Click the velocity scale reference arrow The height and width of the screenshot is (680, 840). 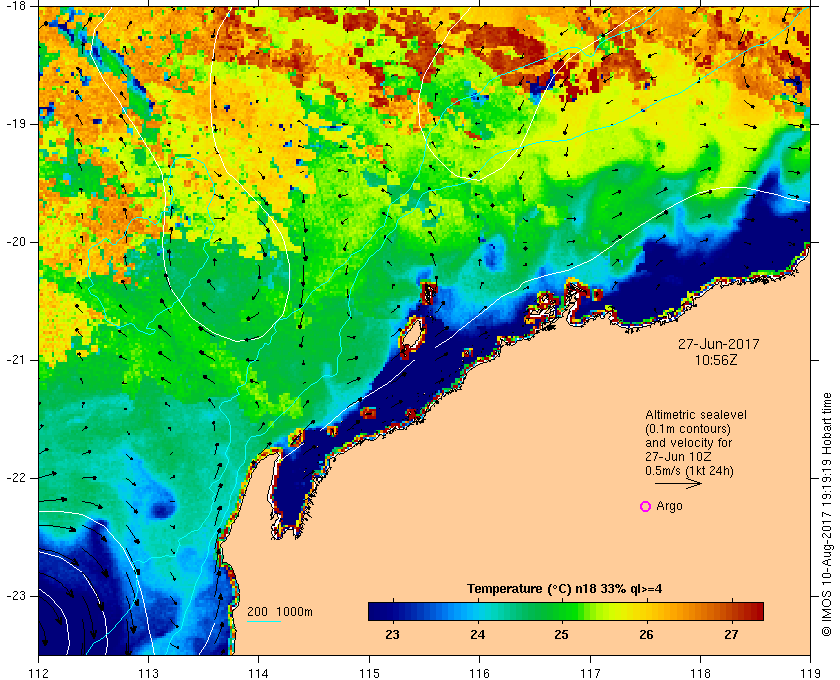coord(678,483)
